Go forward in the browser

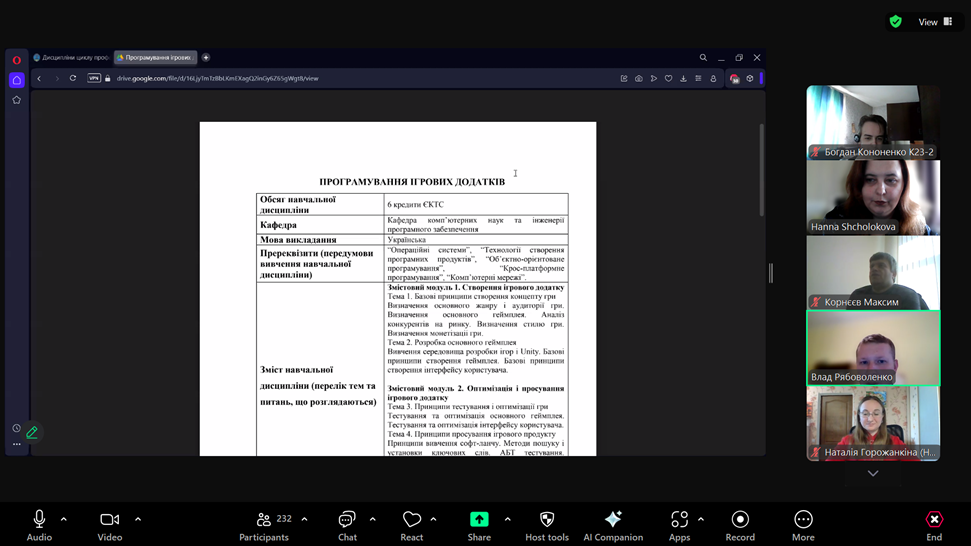[56, 79]
